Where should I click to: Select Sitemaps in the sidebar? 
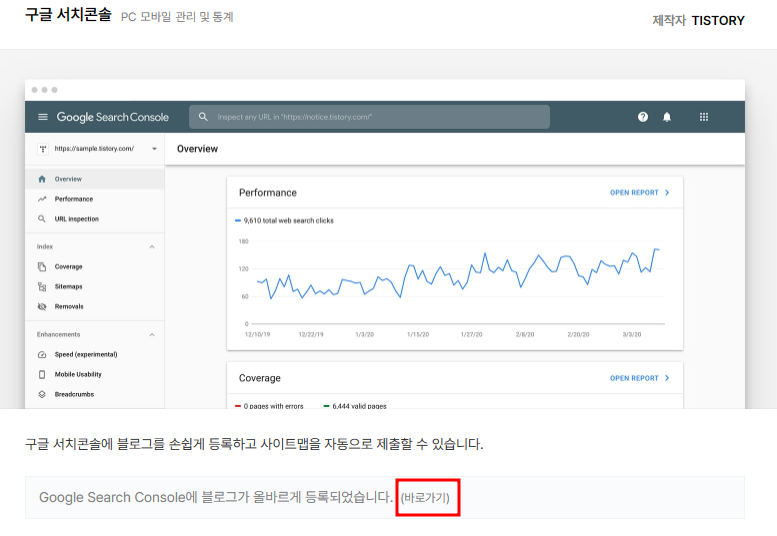[95, 286]
